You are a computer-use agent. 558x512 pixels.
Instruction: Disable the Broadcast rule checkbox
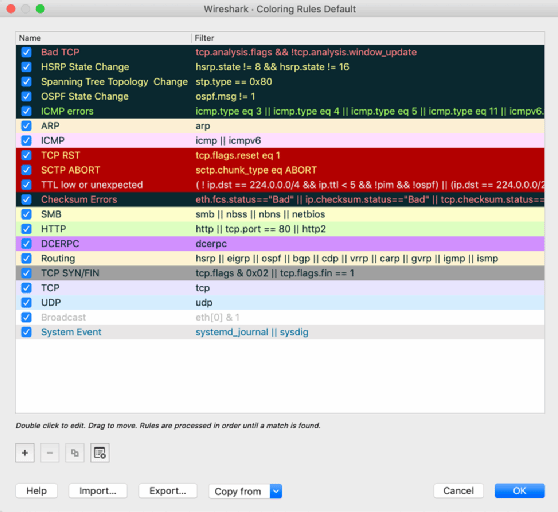(x=26, y=317)
